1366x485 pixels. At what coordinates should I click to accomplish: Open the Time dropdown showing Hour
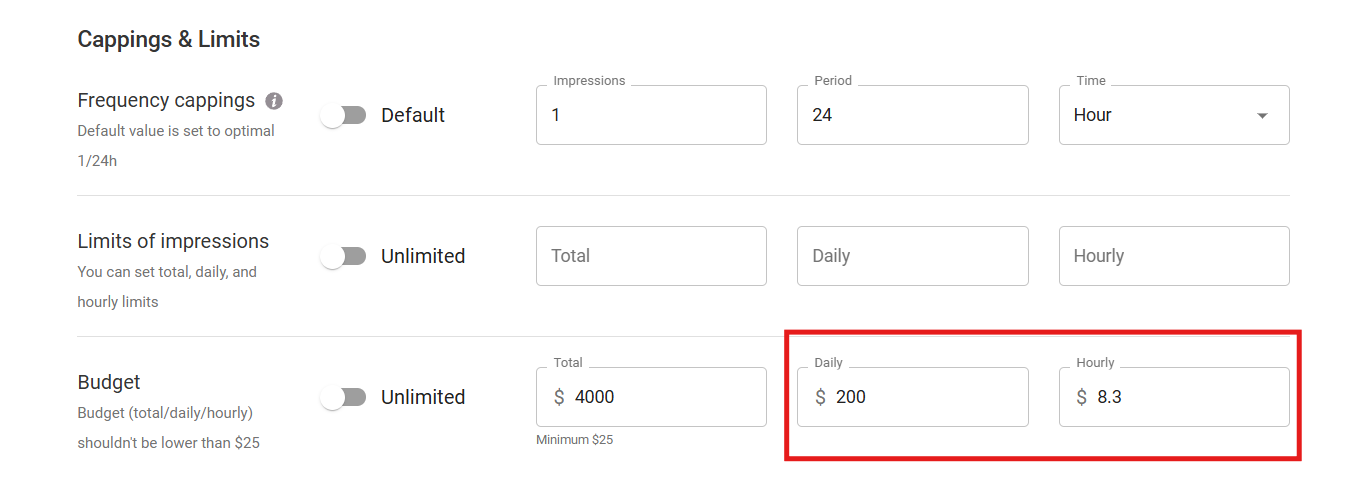coord(1173,115)
